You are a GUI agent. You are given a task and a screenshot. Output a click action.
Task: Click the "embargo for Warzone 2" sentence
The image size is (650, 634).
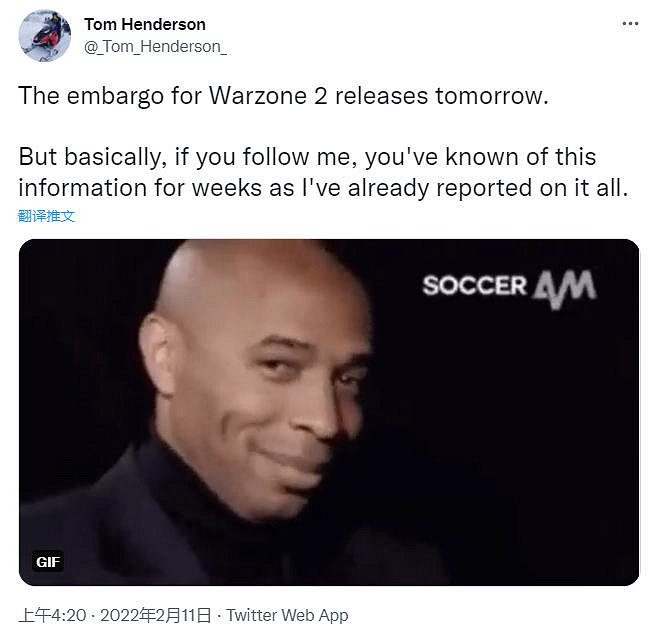tap(283, 96)
